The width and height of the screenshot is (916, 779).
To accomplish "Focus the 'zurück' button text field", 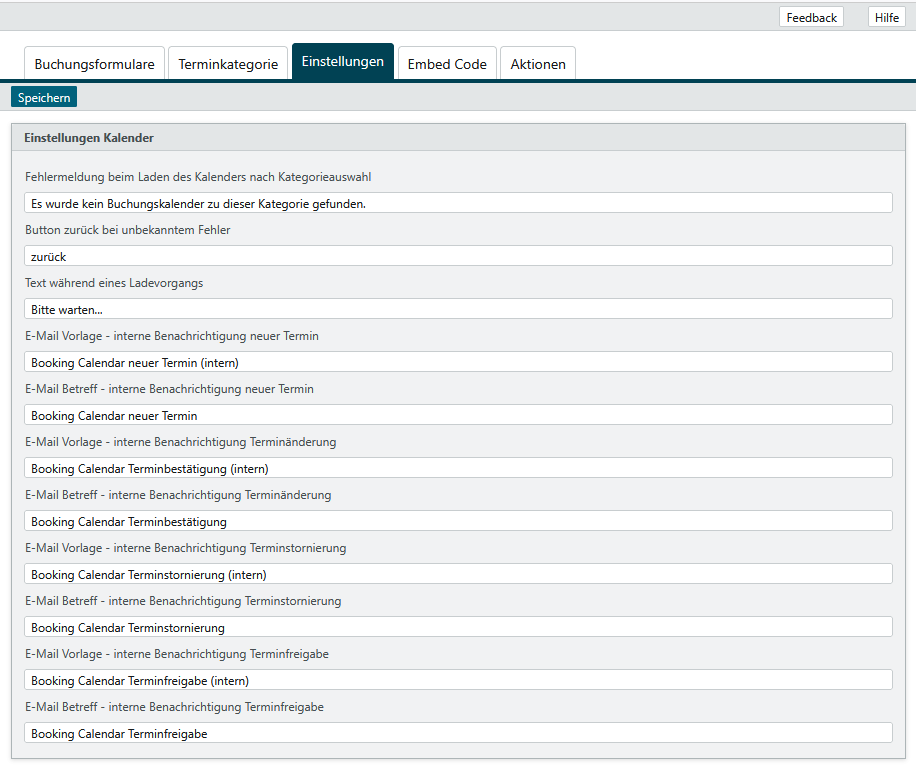I will [458, 256].
